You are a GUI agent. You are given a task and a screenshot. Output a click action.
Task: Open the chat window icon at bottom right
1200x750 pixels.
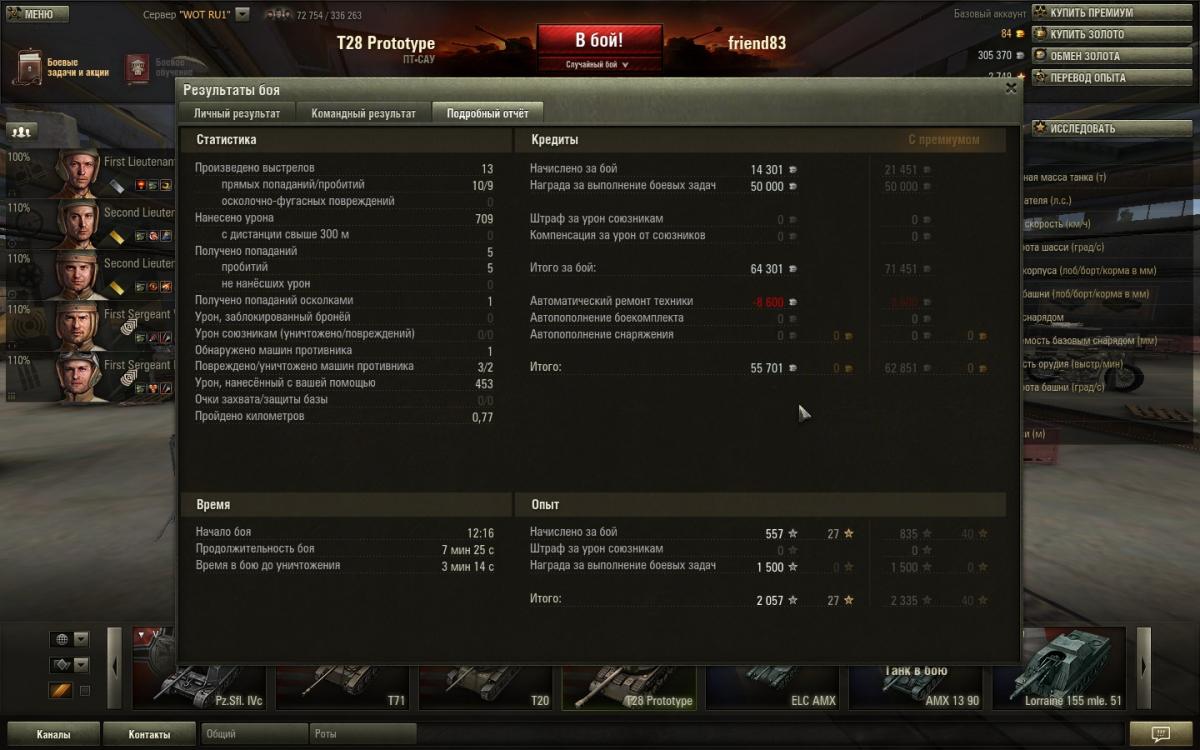(x=1160, y=734)
